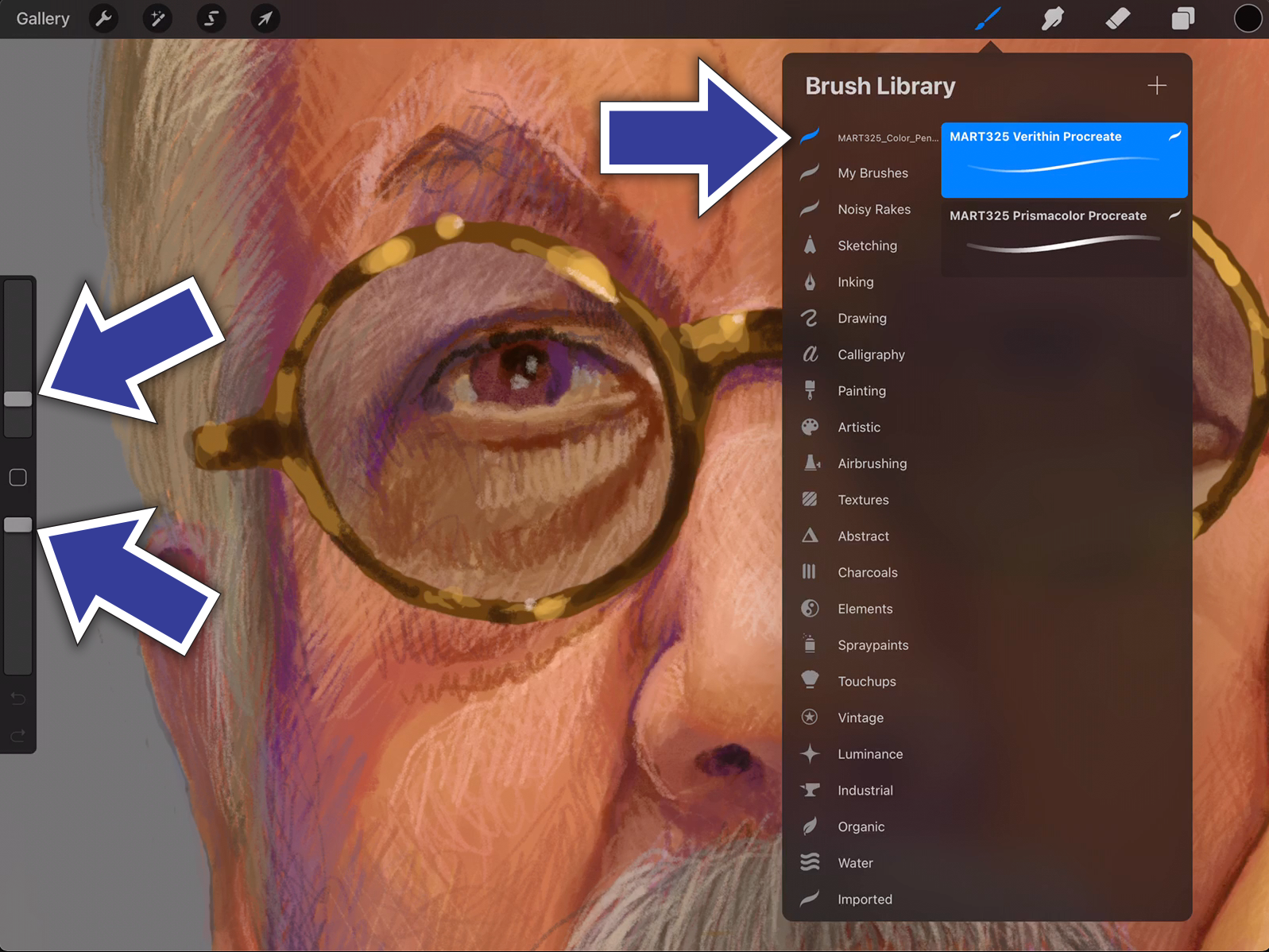Screen dimensions: 1269x952
Task: Return to the Gallery
Action: tap(43, 18)
